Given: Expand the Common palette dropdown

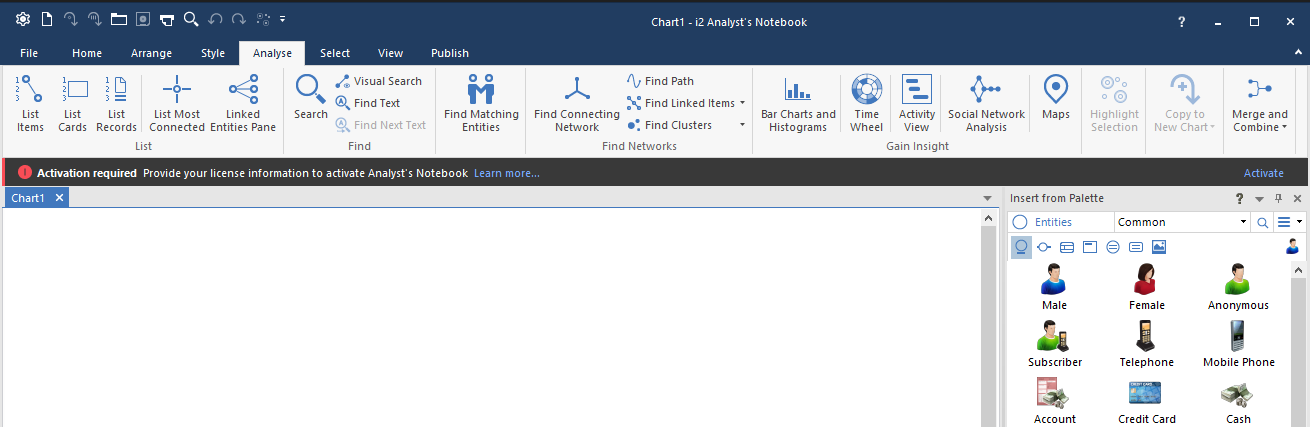Looking at the screenshot, I should (1243, 222).
